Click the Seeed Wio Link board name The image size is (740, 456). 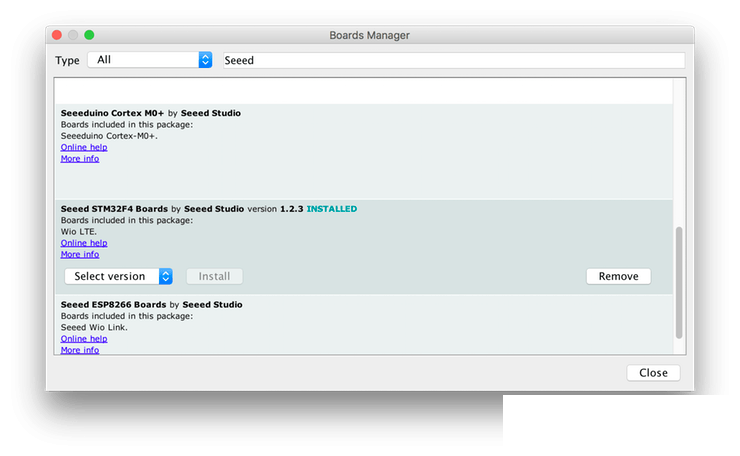94,328
